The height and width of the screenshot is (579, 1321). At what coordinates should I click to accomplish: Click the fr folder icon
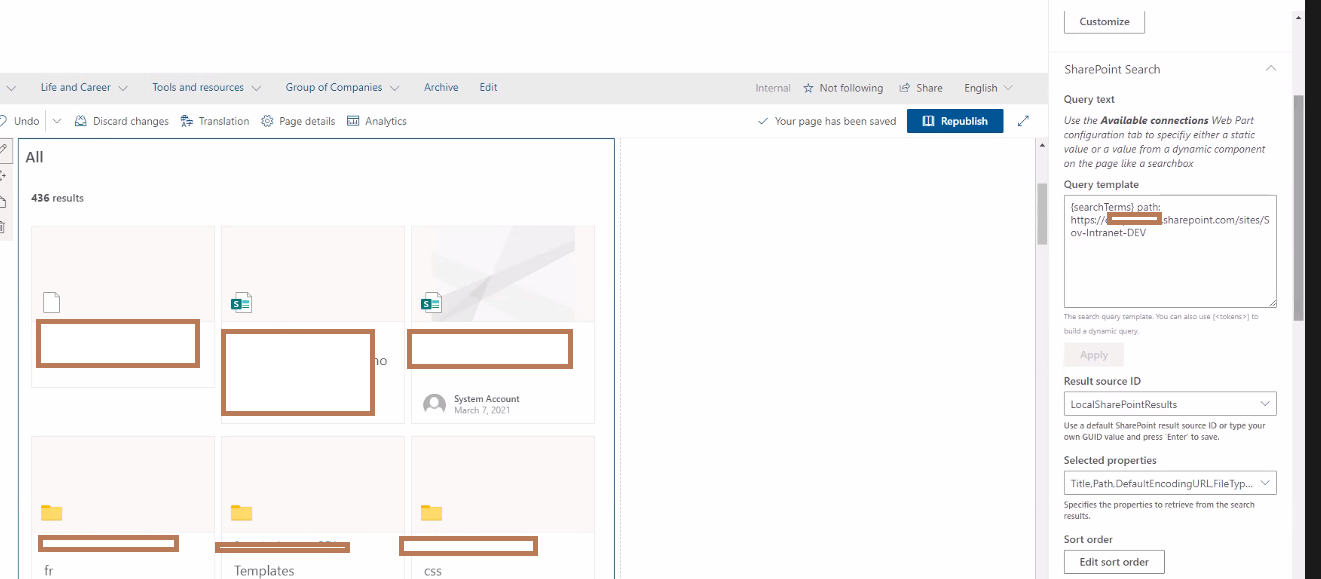pos(52,513)
